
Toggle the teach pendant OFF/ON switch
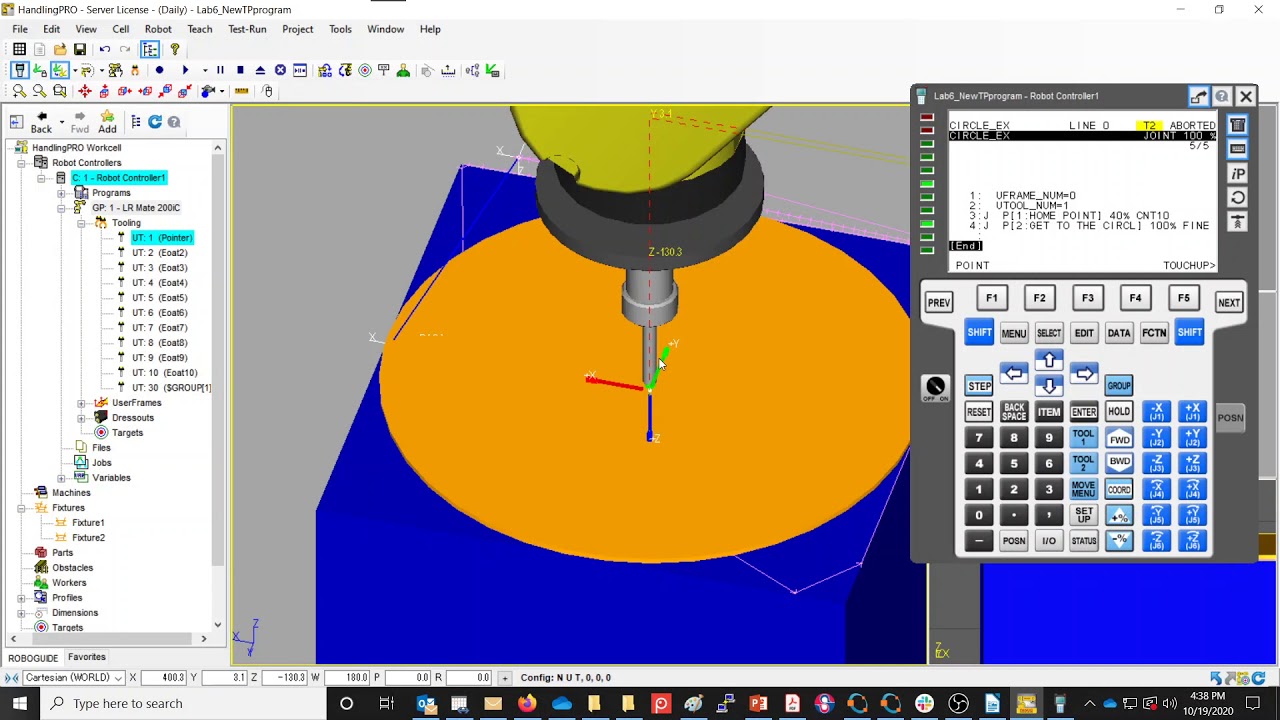(x=935, y=388)
